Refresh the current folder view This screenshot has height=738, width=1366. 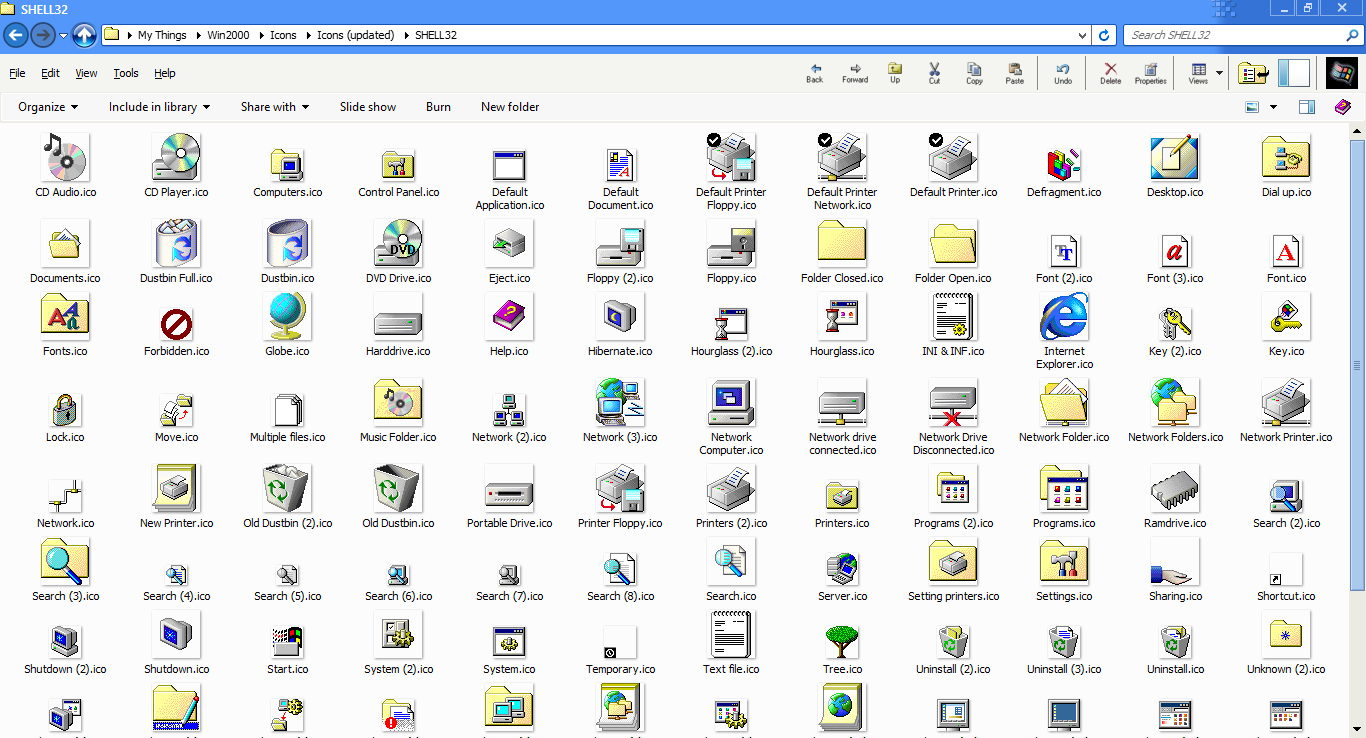point(1104,35)
